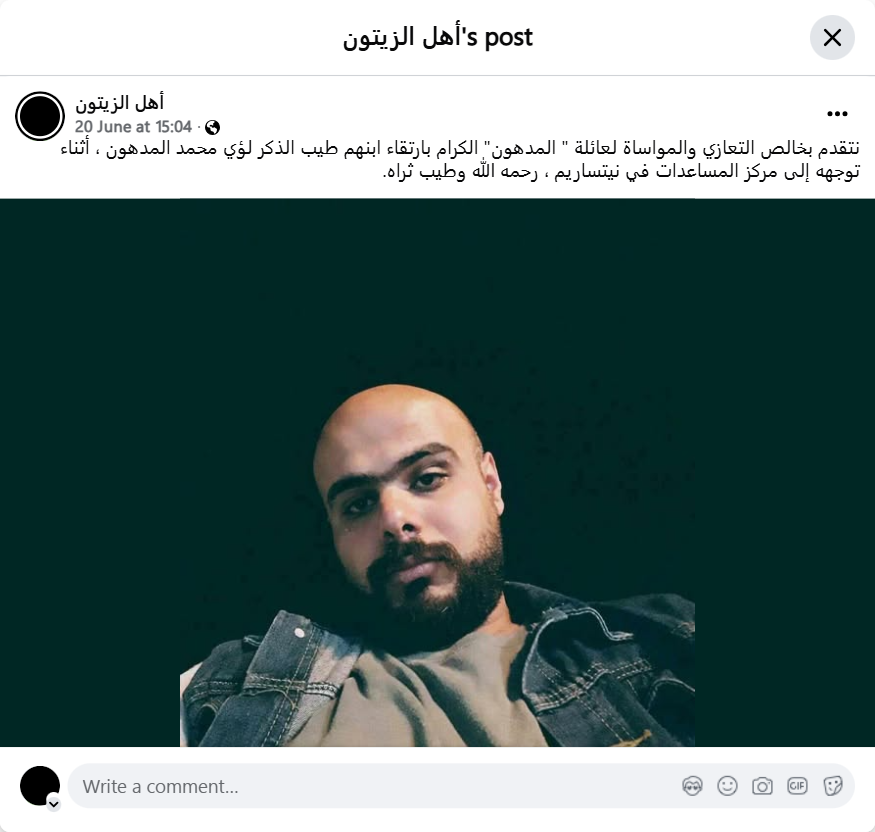The height and width of the screenshot is (832, 875).
Task: Open the GIF picker for the comment
Action: coord(797,786)
